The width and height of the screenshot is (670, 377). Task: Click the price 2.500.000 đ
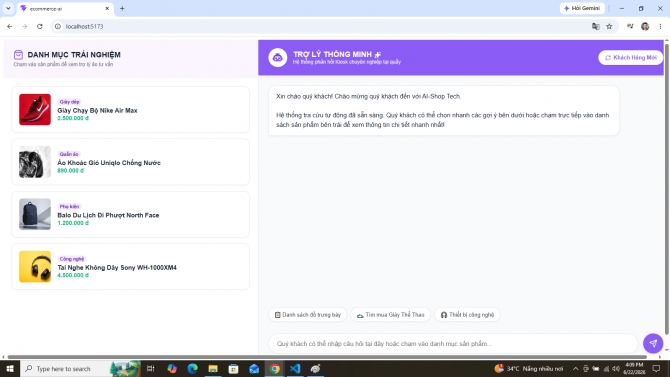click(x=73, y=118)
